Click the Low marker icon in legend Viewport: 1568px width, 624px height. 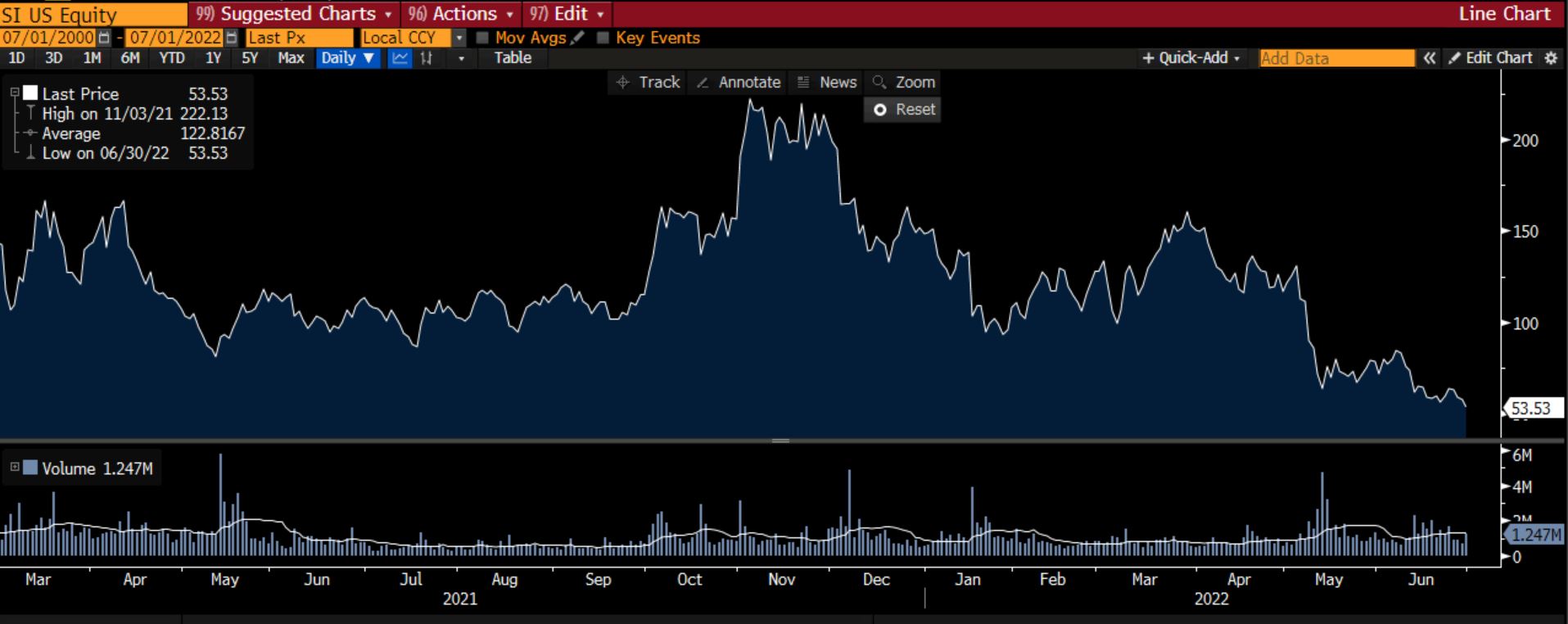(x=31, y=152)
